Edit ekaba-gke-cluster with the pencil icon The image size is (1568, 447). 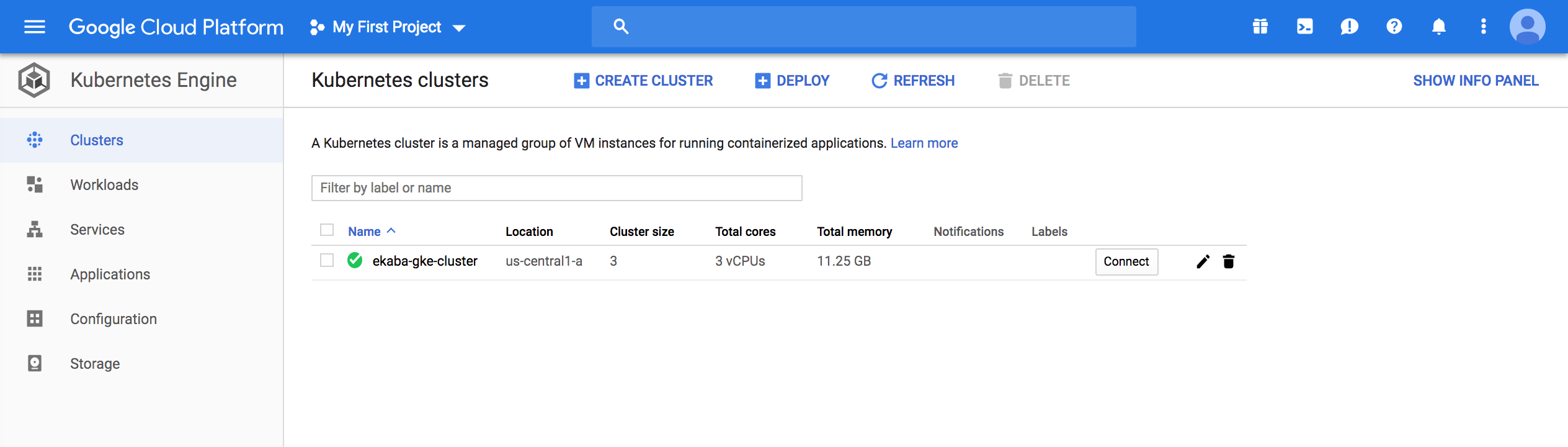(1203, 261)
